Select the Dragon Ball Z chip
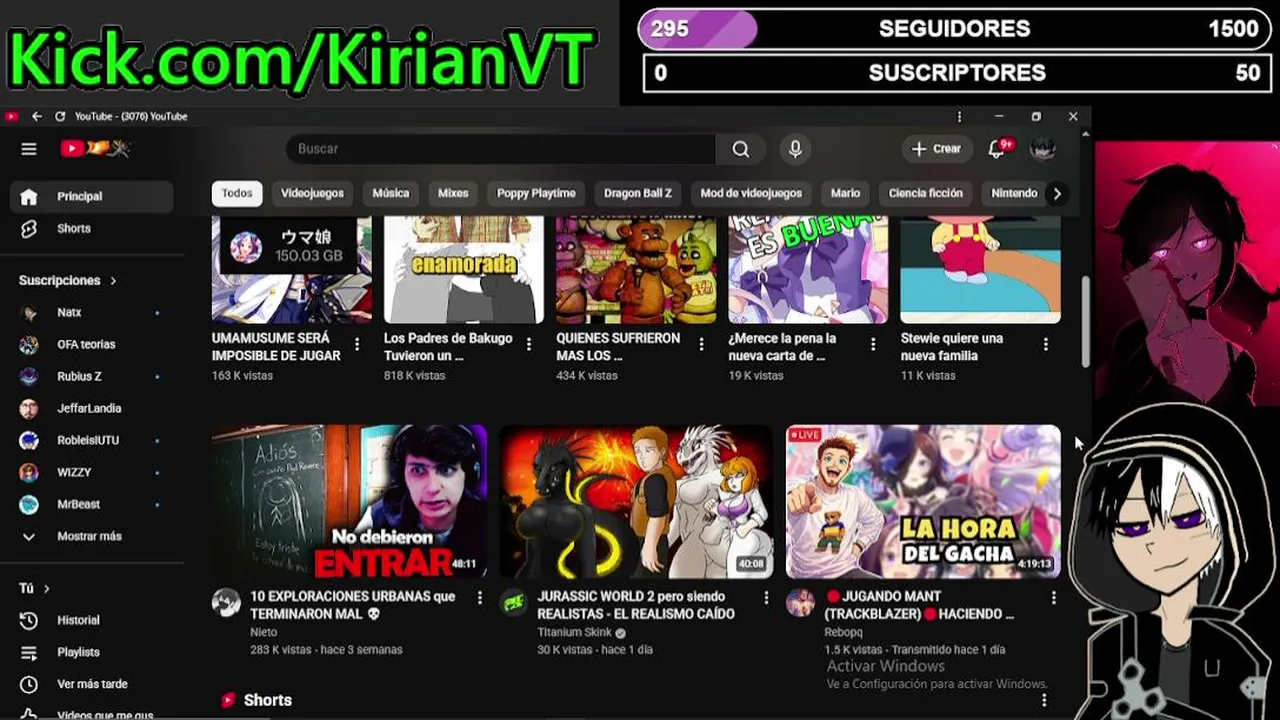This screenshot has width=1280, height=720. pos(638,193)
